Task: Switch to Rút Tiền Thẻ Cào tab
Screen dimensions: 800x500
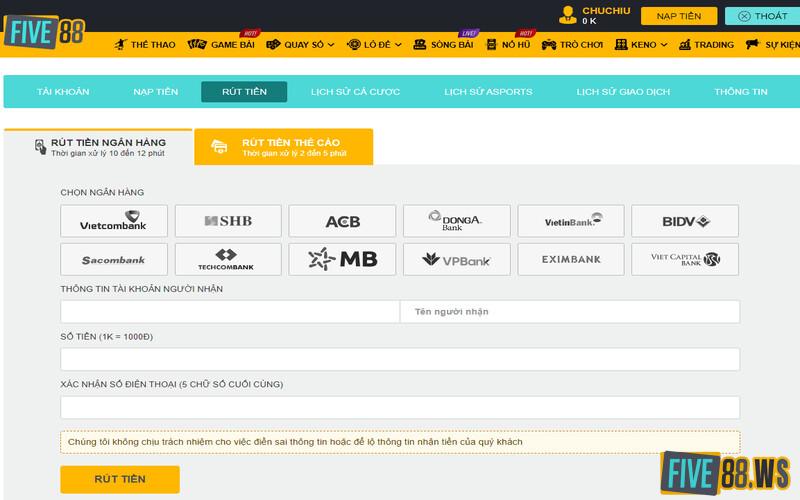Action: pos(284,147)
